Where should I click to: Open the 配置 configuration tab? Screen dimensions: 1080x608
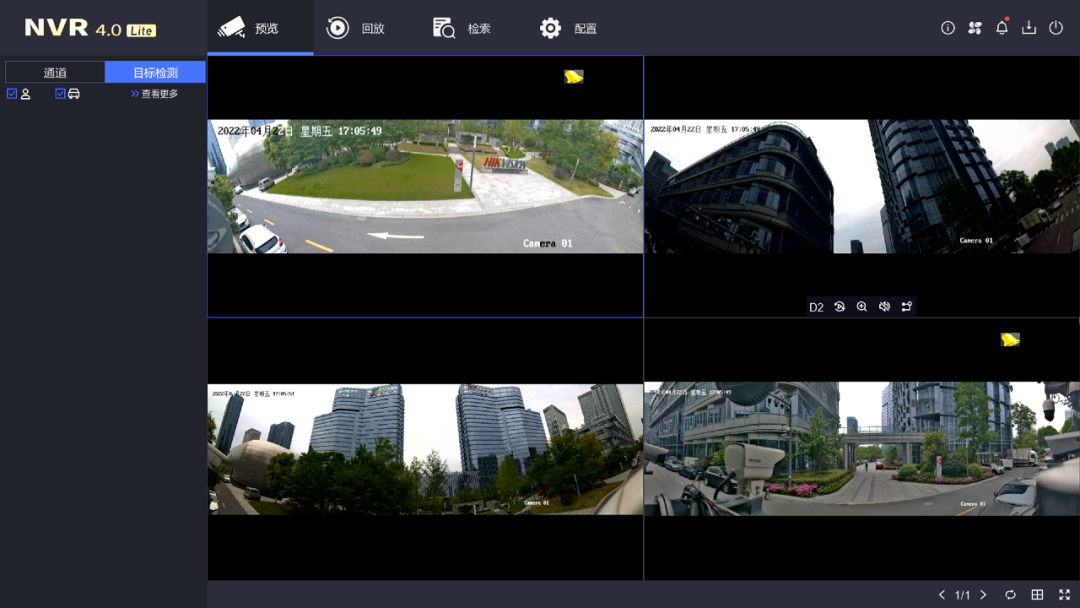[568, 28]
